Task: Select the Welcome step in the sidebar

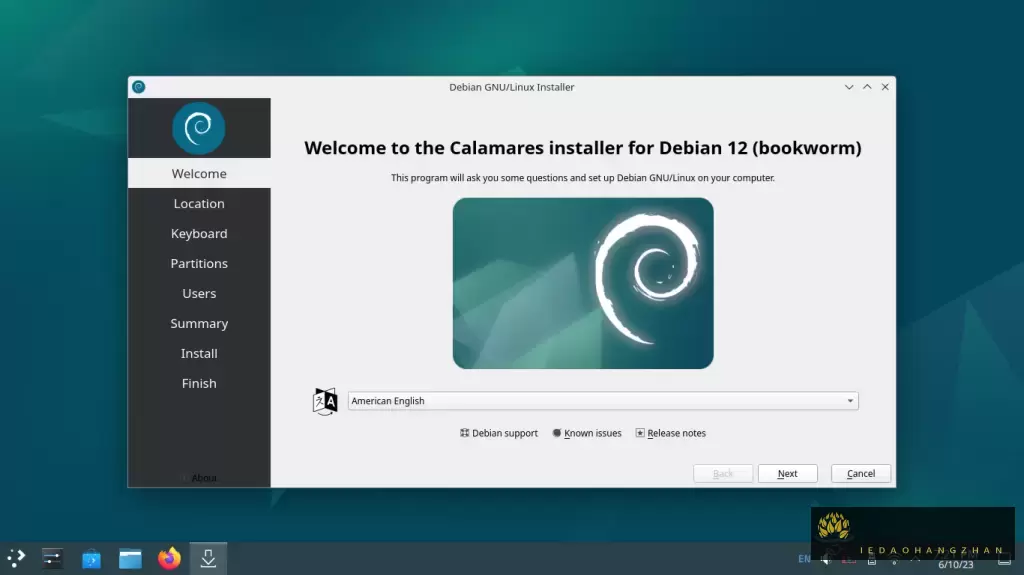Action: coord(199,173)
